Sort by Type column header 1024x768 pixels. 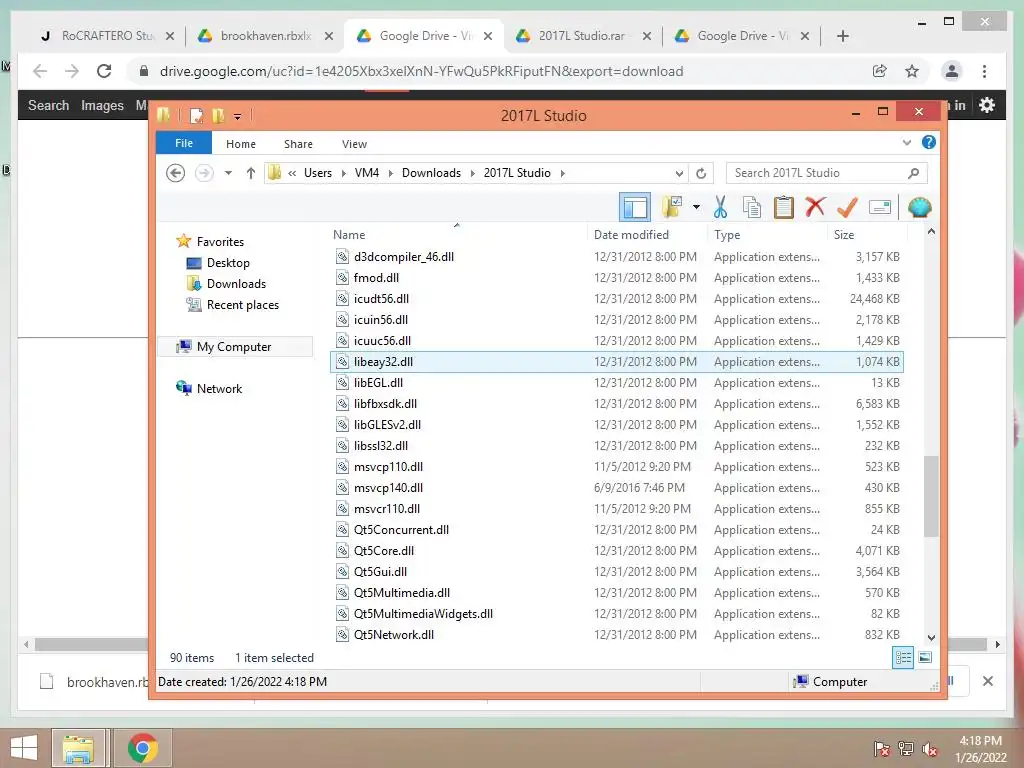coord(727,234)
